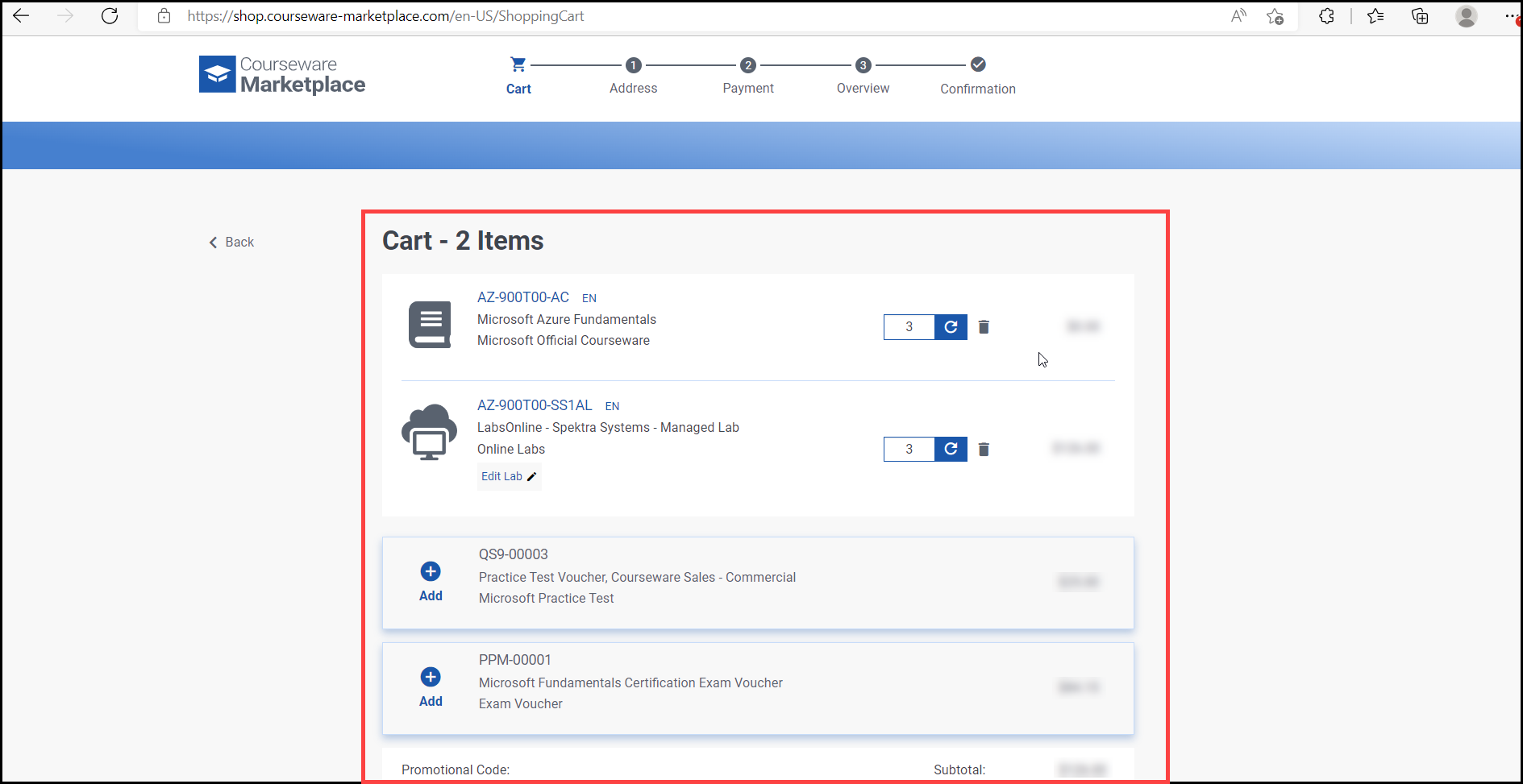Open Read Aloud icon in address bar
The height and width of the screenshot is (784, 1523).
tap(1238, 15)
